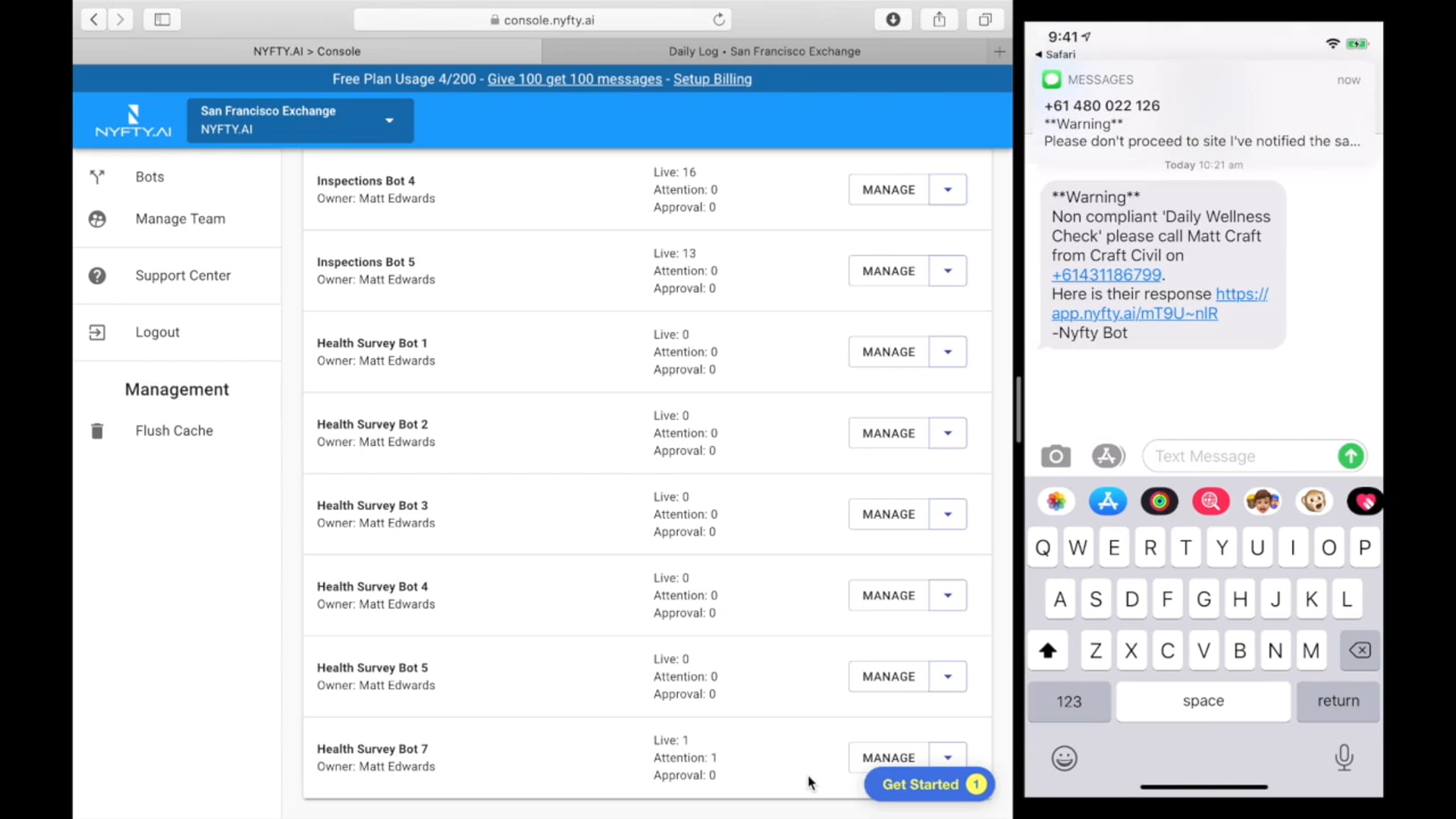Open Give 100 get 100 messages link
Image resolution: width=1456 pixels, height=819 pixels.
(575, 80)
